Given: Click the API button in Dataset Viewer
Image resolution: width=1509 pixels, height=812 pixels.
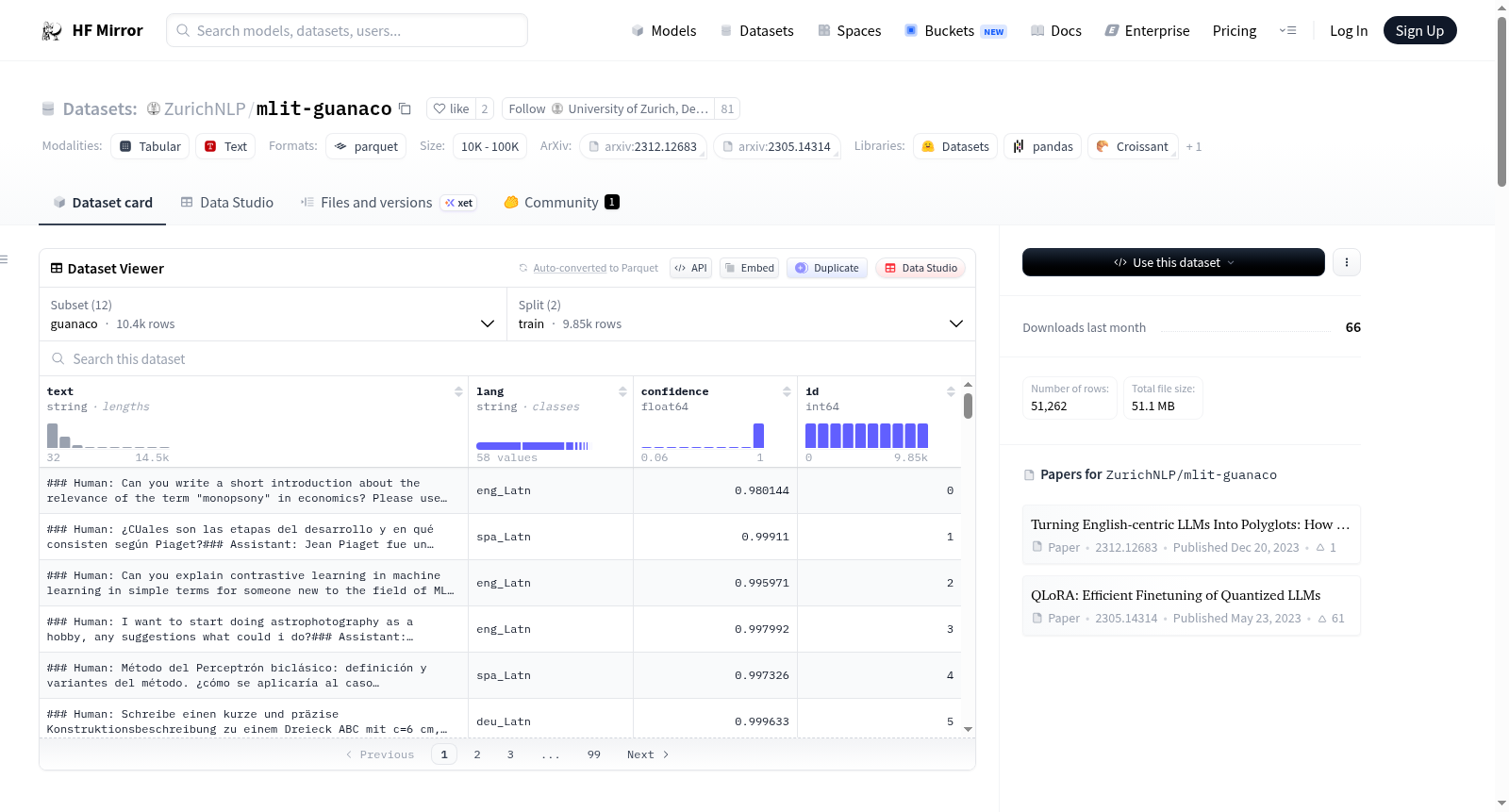Looking at the screenshot, I should (x=690, y=268).
